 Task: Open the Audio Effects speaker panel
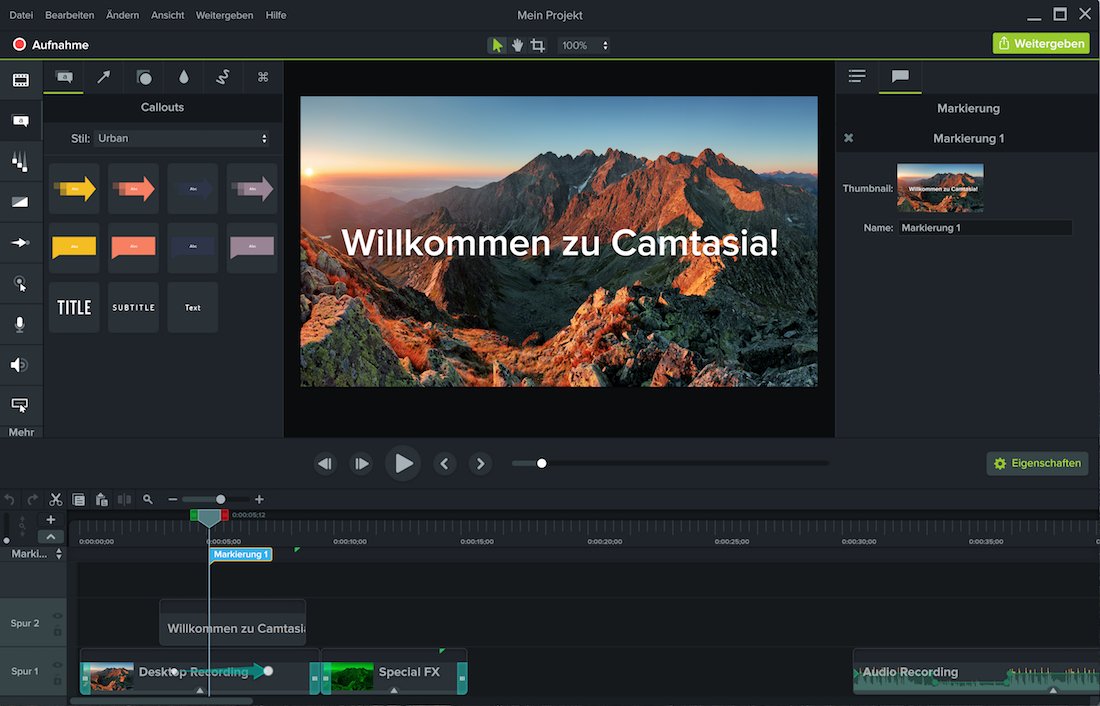click(20, 365)
